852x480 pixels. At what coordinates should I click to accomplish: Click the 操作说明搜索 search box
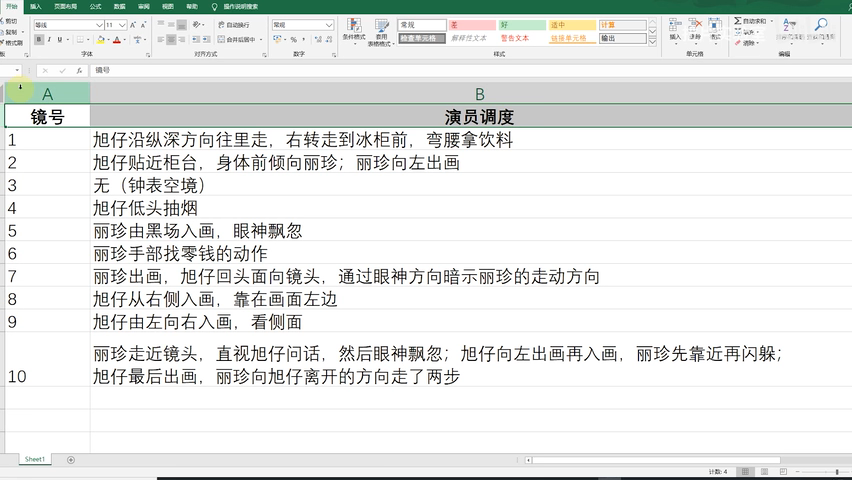pyautogui.click(x=236, y=7)
